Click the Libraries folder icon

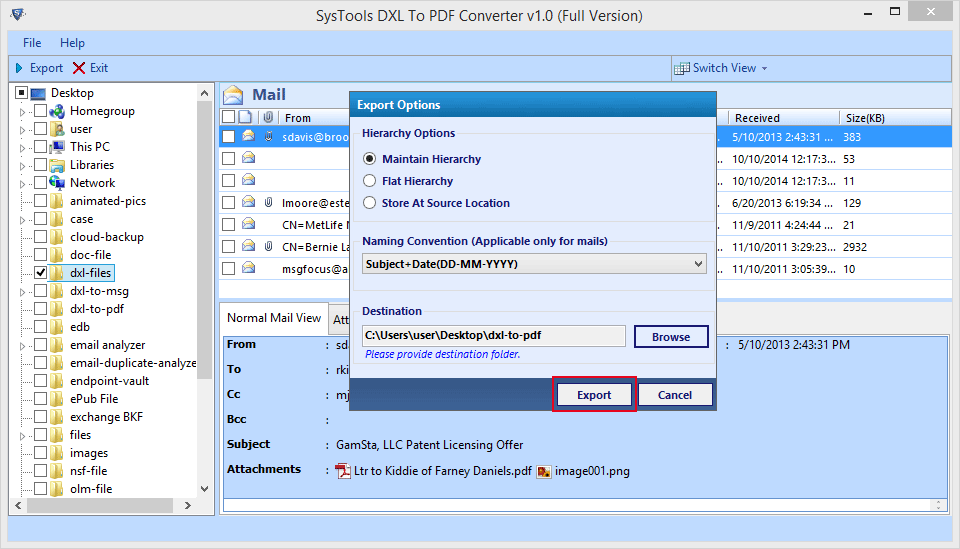57,165
